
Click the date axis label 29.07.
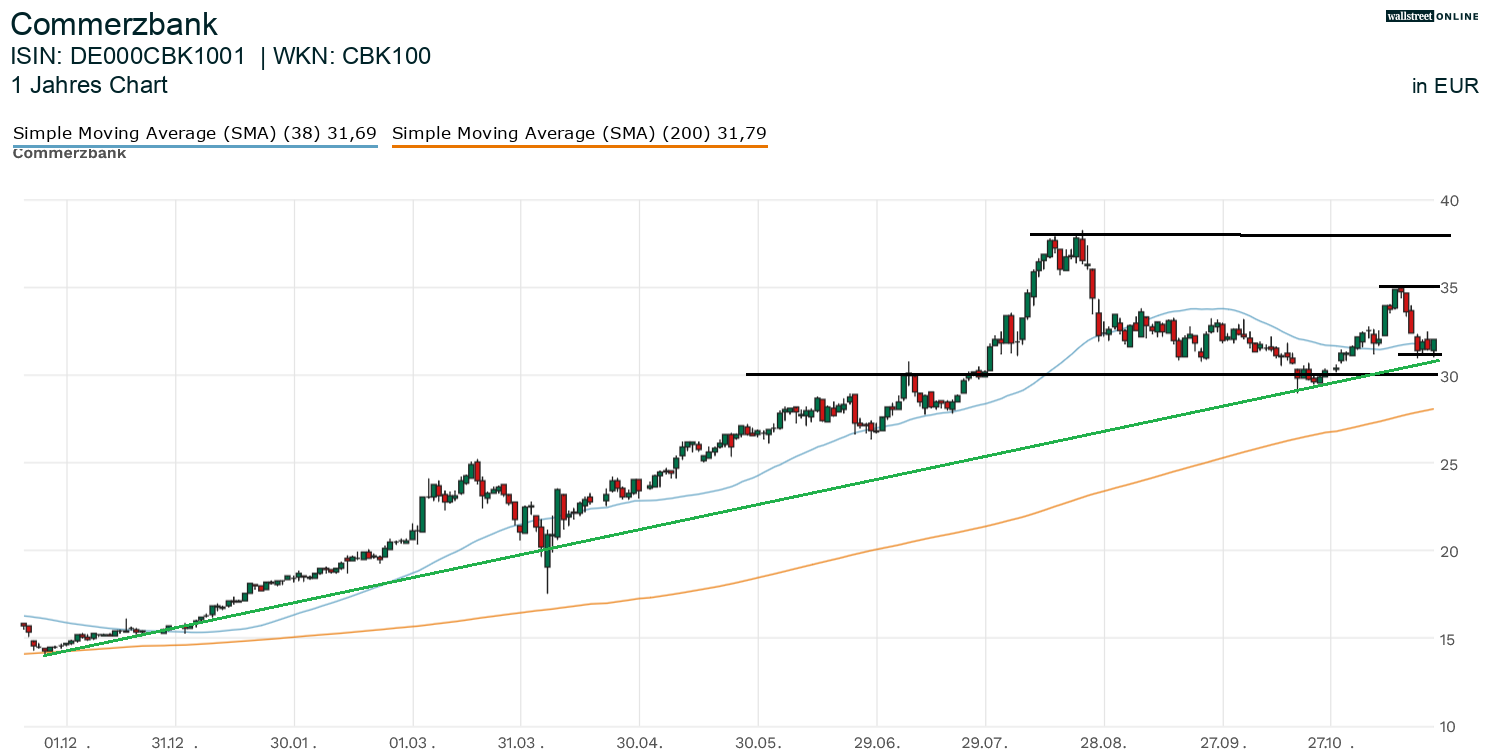pyautogui.click(x=986, y=743)
